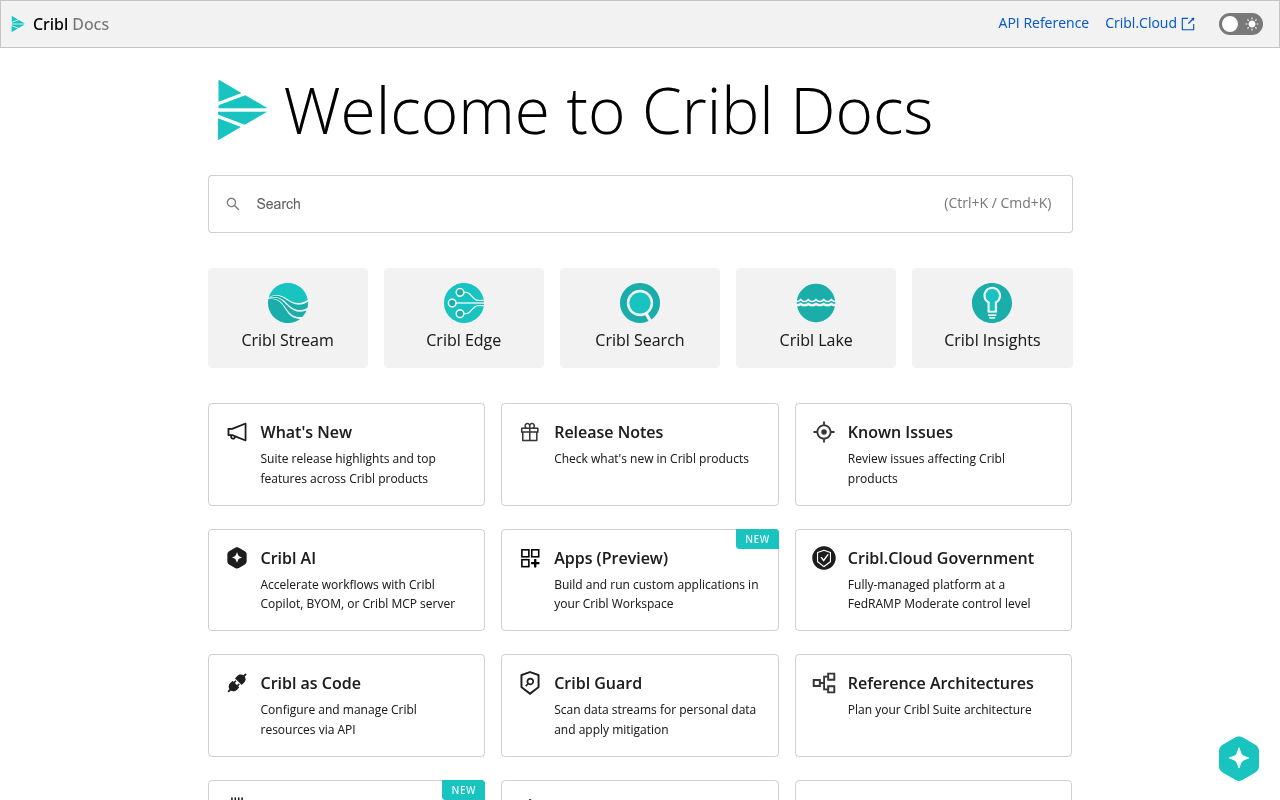Click the external link icon beside Cribl.Cloud
This screenshot has height=800, width=1280.
[x=1188, y=24]
